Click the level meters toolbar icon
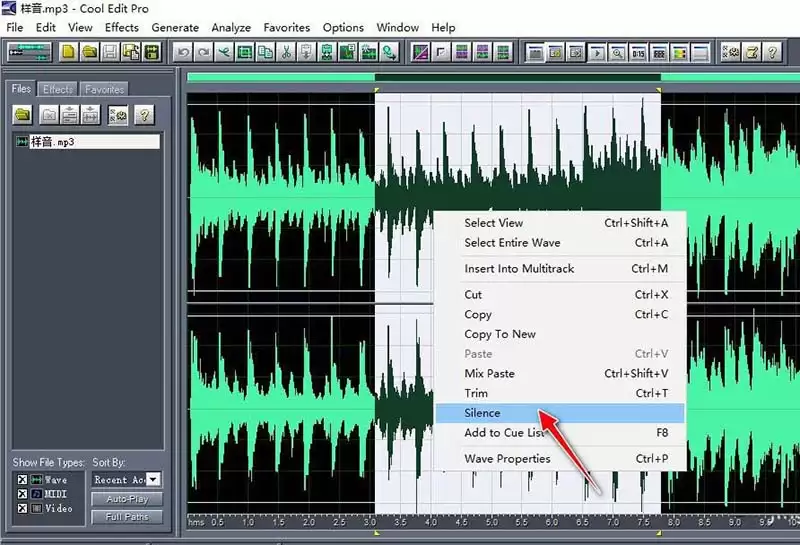The width and height of the screenshot is (800, 545). click(680, 52)
